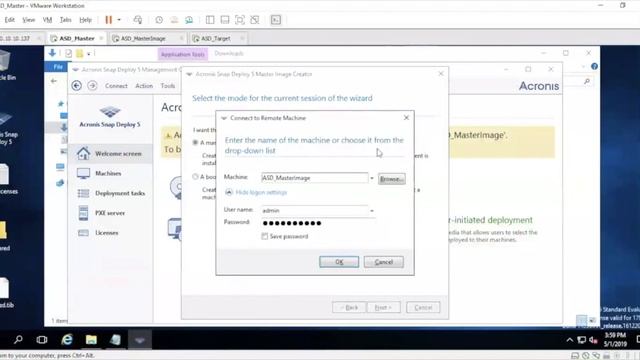Click the Windows taskbar search icon

click(18, 340)
